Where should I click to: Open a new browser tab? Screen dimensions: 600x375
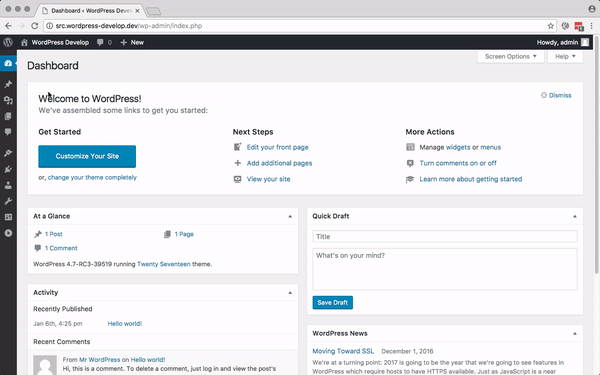click(153, 11)
